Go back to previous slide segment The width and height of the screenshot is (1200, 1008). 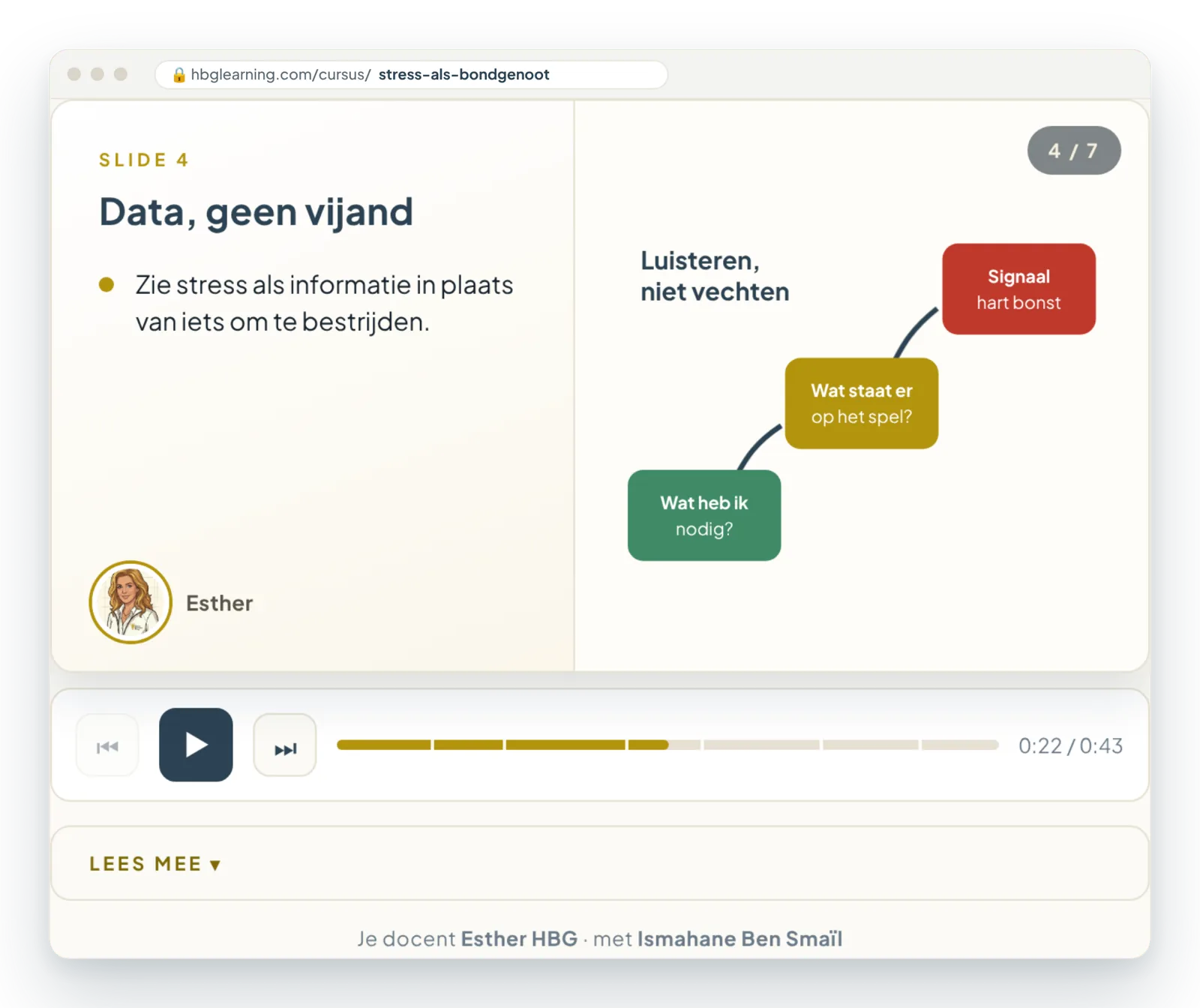107,745
